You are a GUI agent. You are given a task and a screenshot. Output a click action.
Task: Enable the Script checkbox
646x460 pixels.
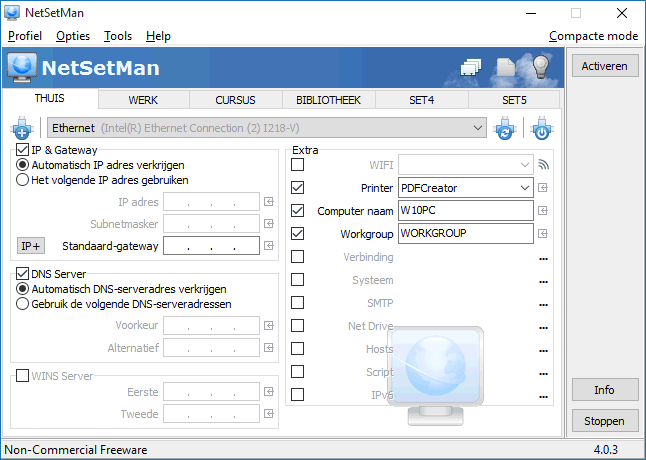(297, 371)
